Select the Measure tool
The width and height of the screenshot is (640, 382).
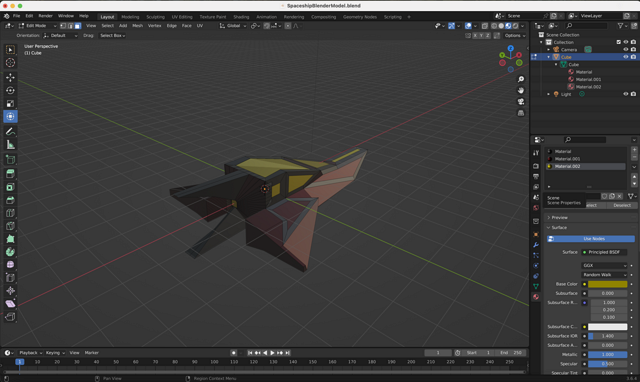[10, 144]
